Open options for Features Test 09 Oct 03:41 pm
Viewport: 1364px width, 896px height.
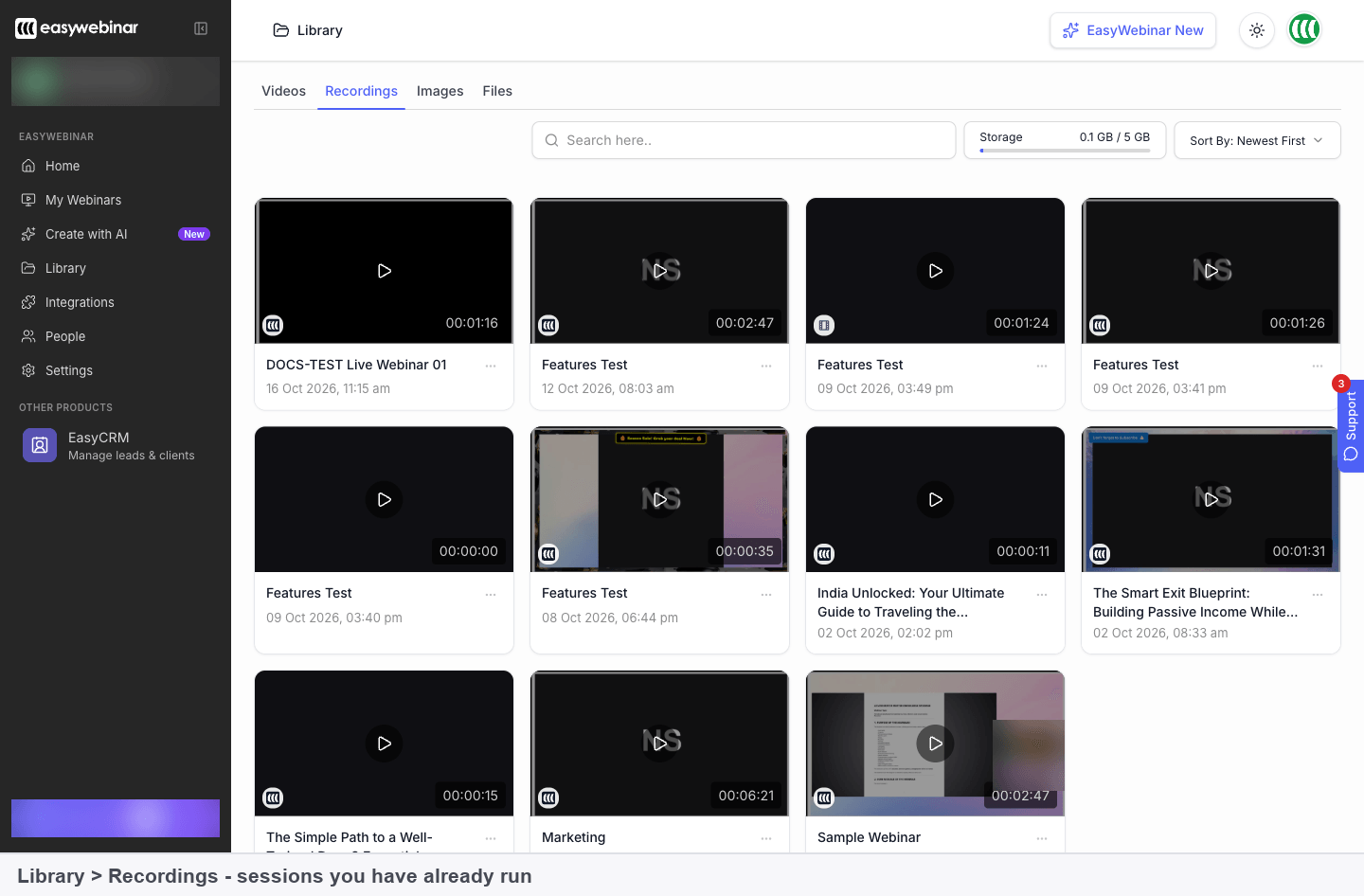pos(1318,366)
